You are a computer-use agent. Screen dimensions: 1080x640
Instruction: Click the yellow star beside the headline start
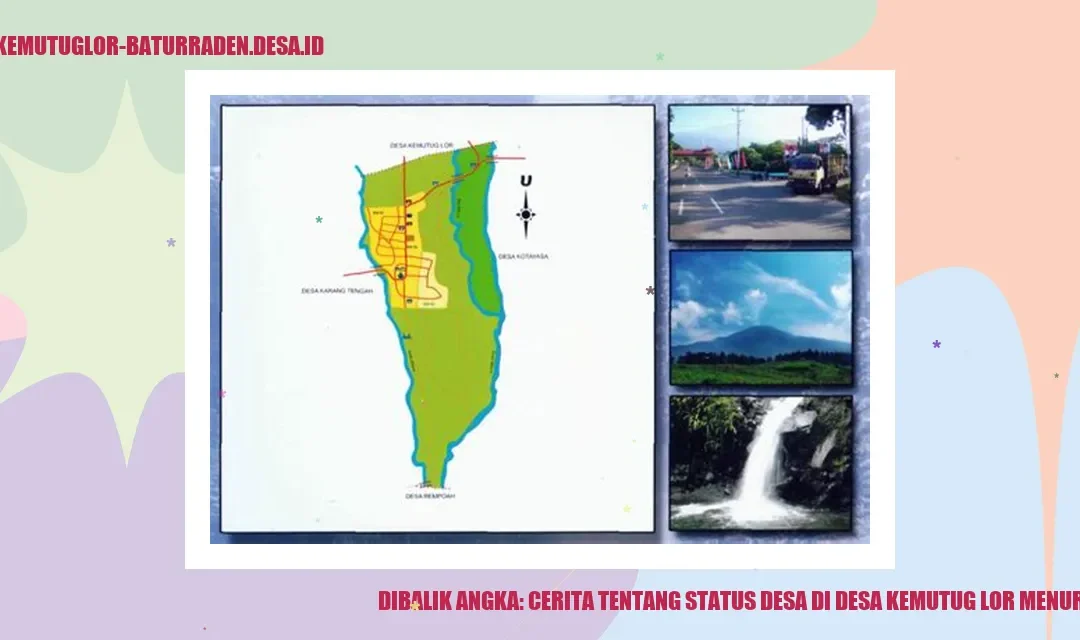pos(415,606)
